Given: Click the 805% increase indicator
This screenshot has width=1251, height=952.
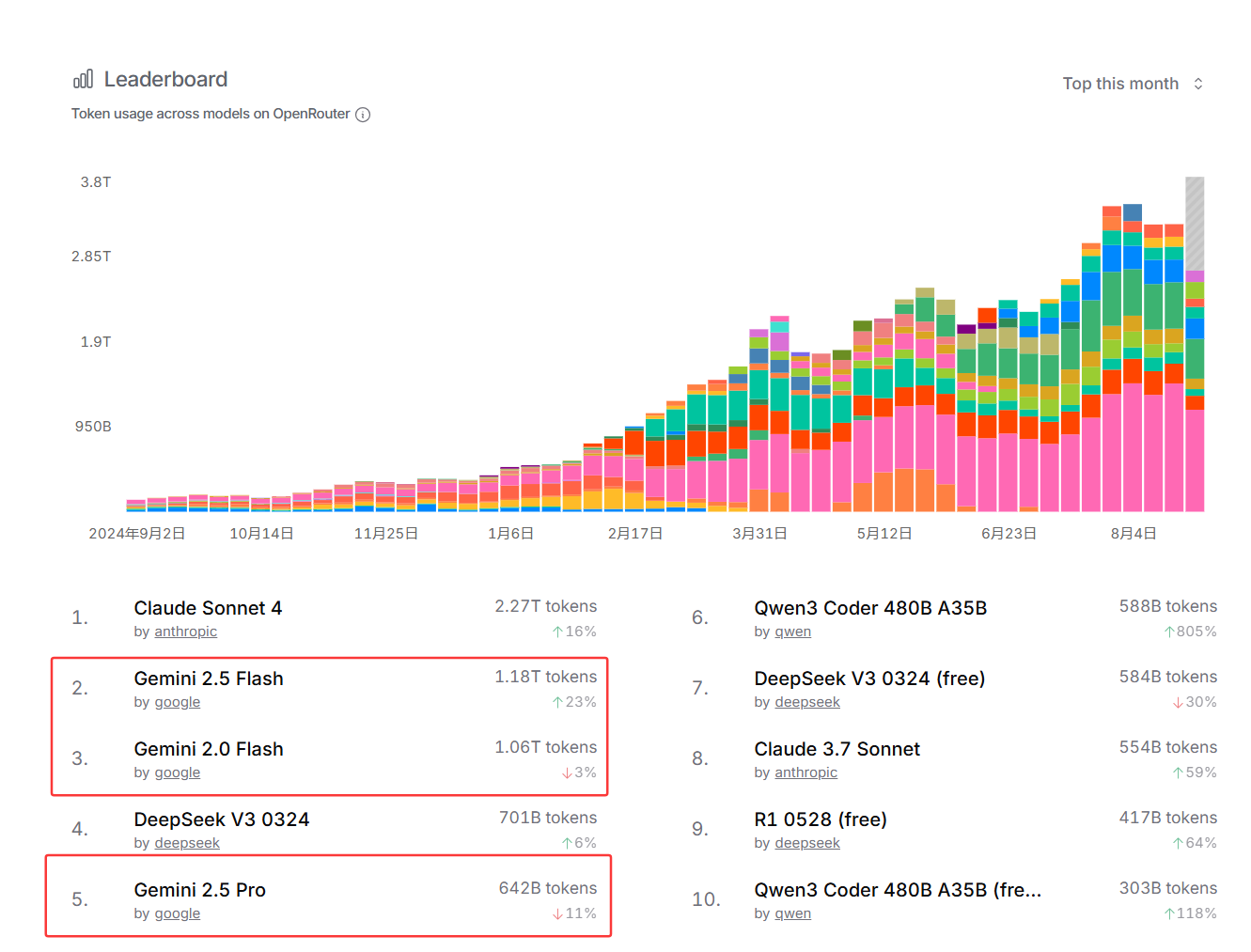Looking at the screenshot, I should (1190, 632).
